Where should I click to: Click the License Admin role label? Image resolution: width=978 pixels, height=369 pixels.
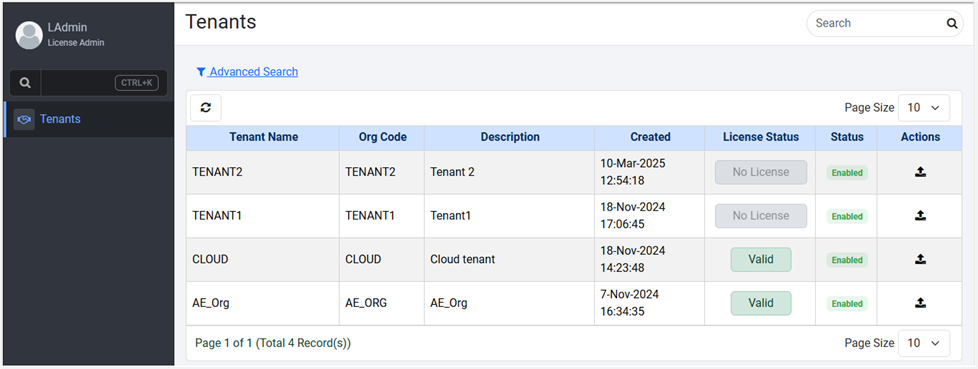coord(76,43)
